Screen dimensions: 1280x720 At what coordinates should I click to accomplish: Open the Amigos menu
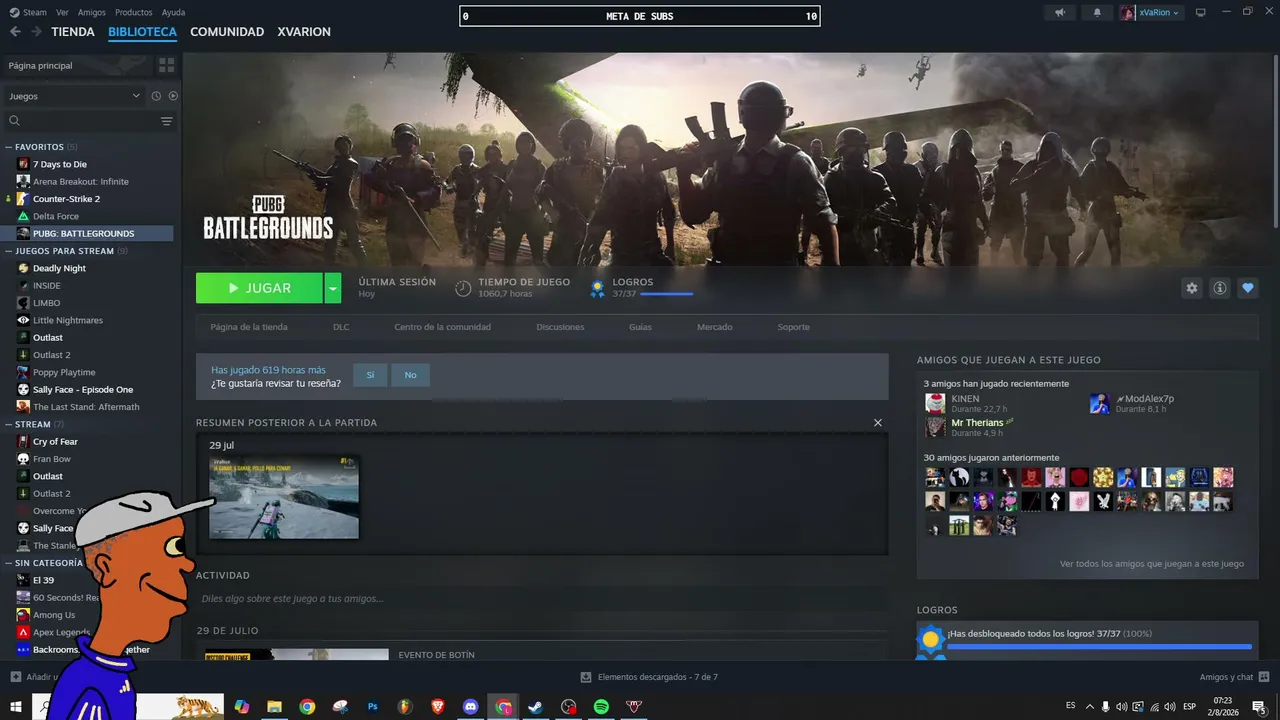point(92,12)
